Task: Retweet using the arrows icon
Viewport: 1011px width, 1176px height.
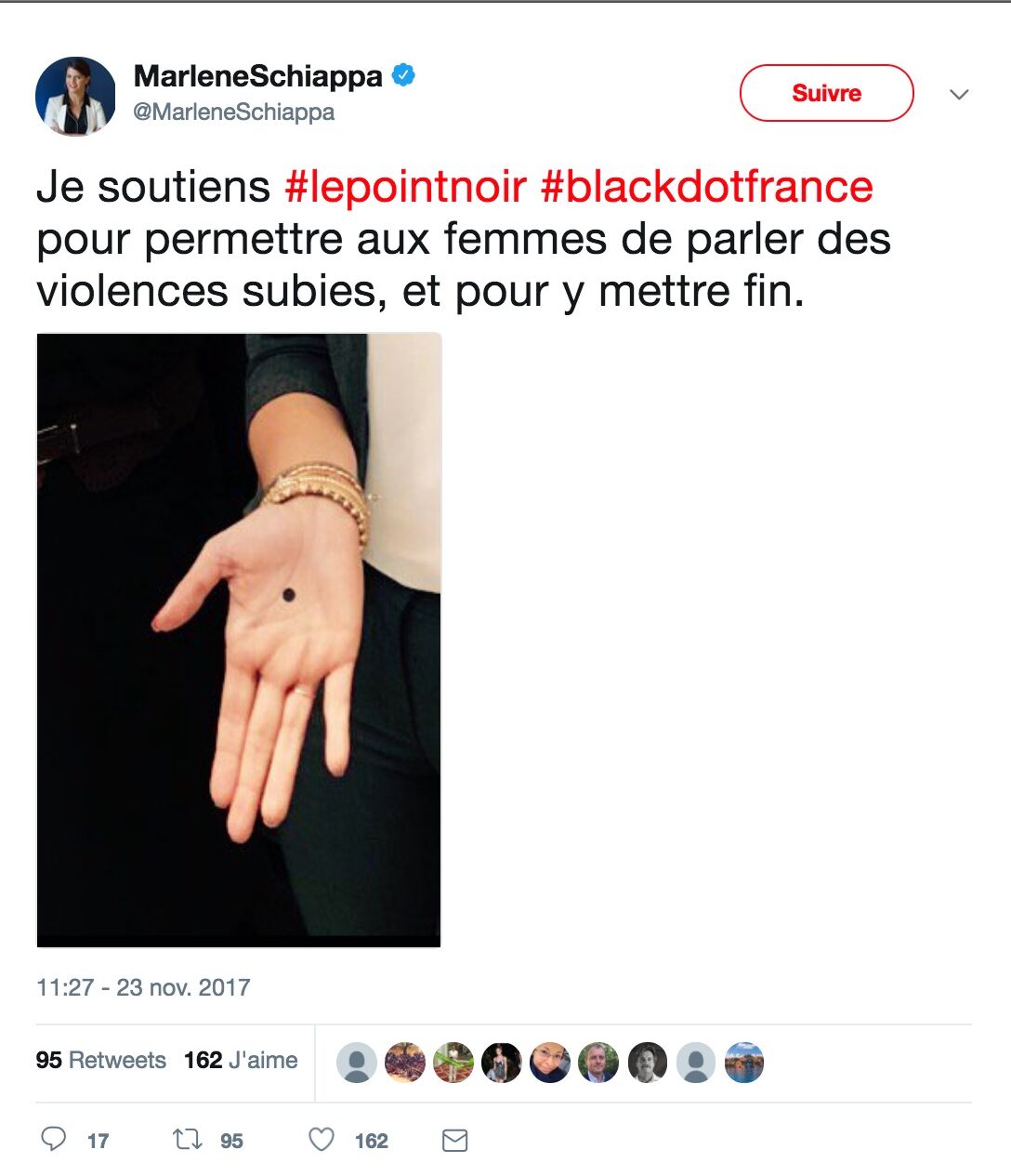Action: click(189, 1139)
